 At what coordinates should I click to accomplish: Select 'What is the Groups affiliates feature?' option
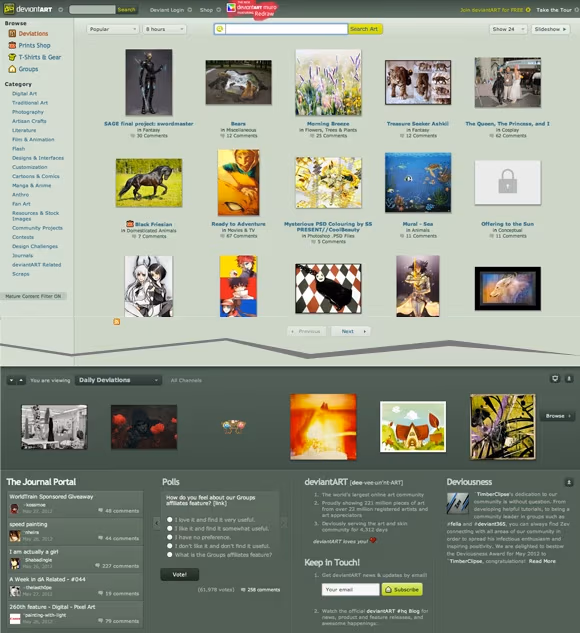click(170, 554)
